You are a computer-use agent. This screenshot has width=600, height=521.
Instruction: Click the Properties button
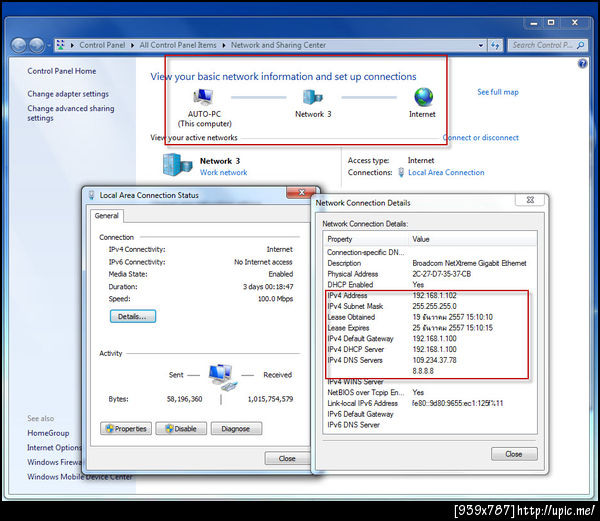coord(126,428)
